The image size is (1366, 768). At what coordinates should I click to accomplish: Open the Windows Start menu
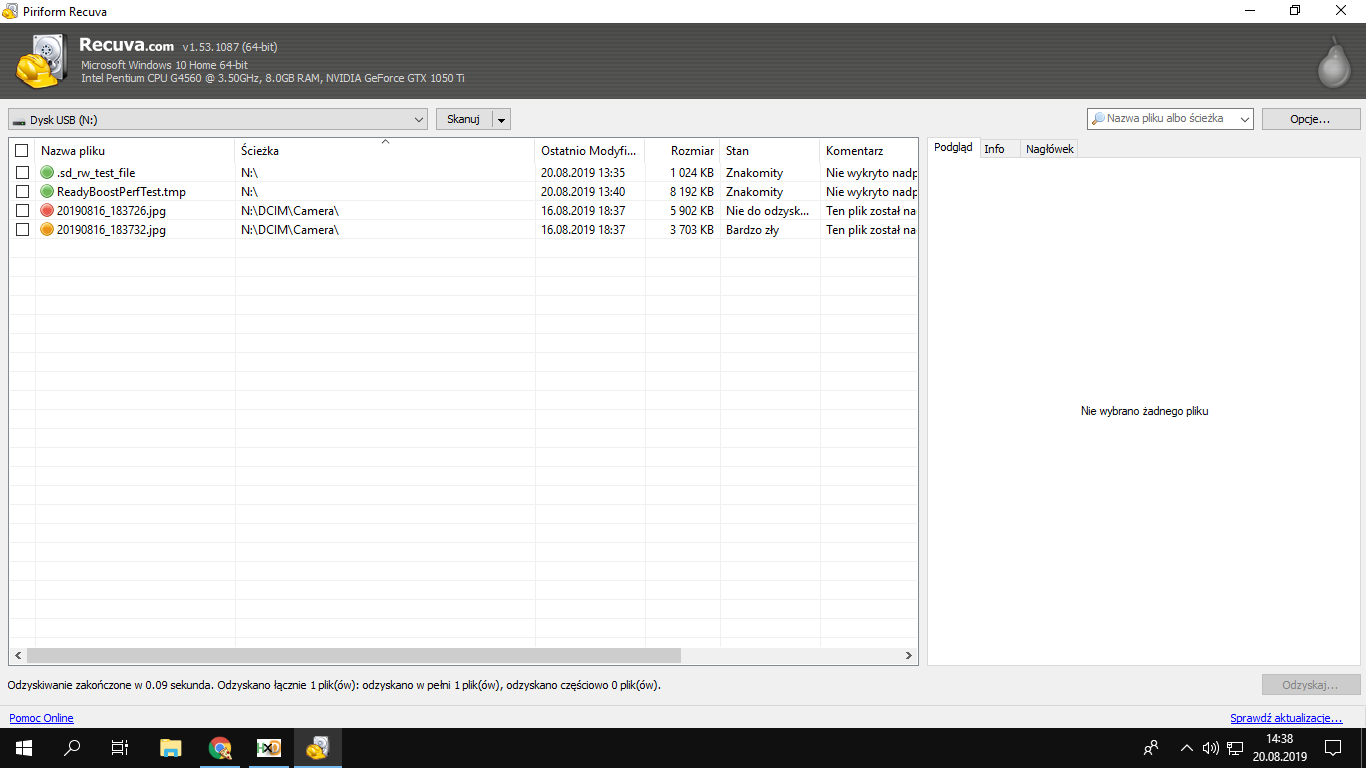24,748
